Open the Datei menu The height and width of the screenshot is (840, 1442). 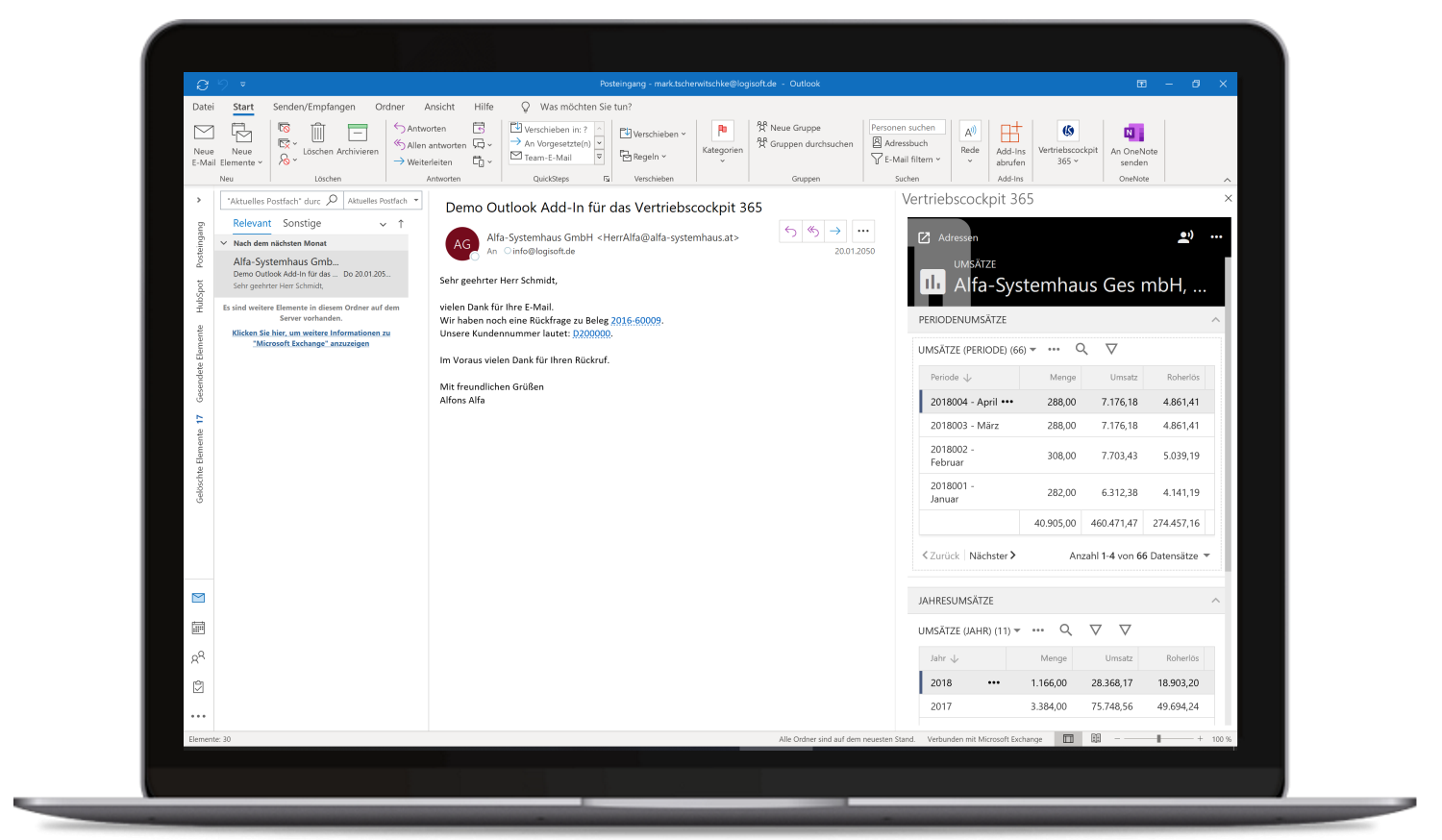203,107
